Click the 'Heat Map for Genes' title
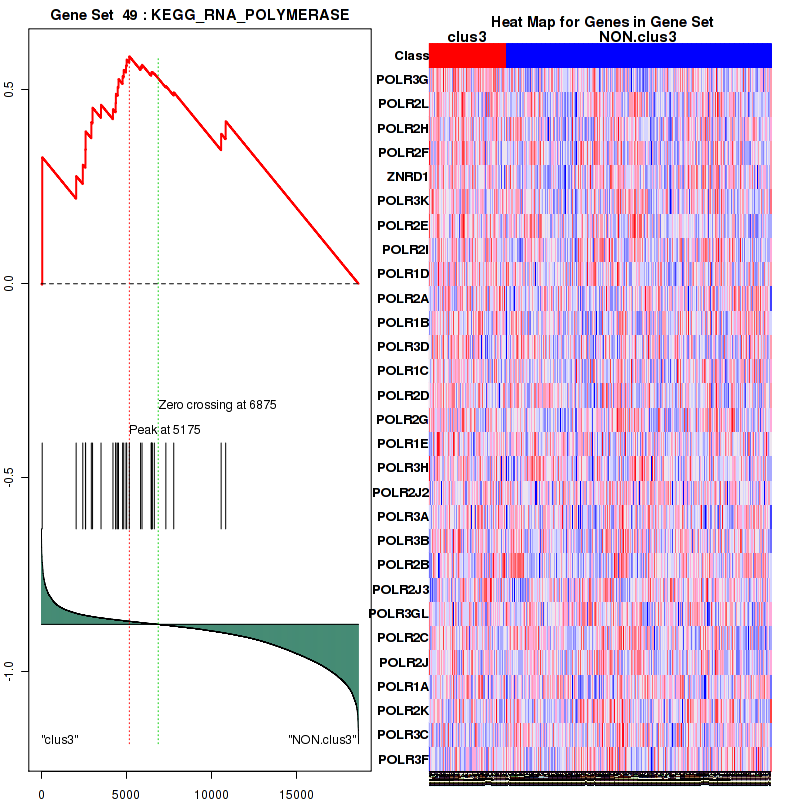This screenshot has height=800, width=800. (x=601, y=22)
